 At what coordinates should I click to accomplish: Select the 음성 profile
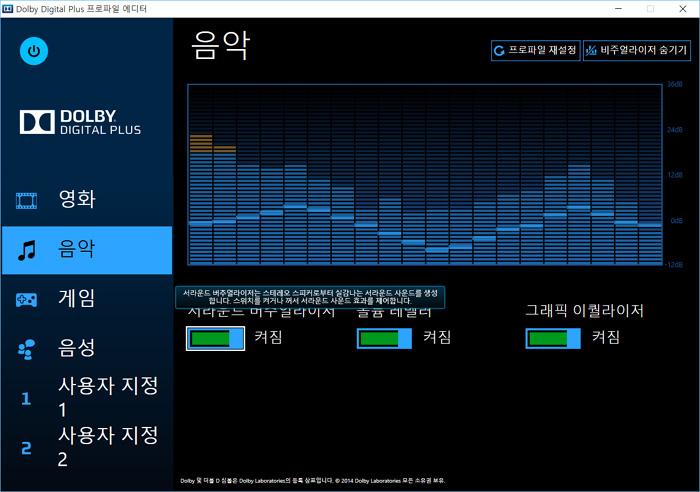pyautogui.click(x=87, y=348)
